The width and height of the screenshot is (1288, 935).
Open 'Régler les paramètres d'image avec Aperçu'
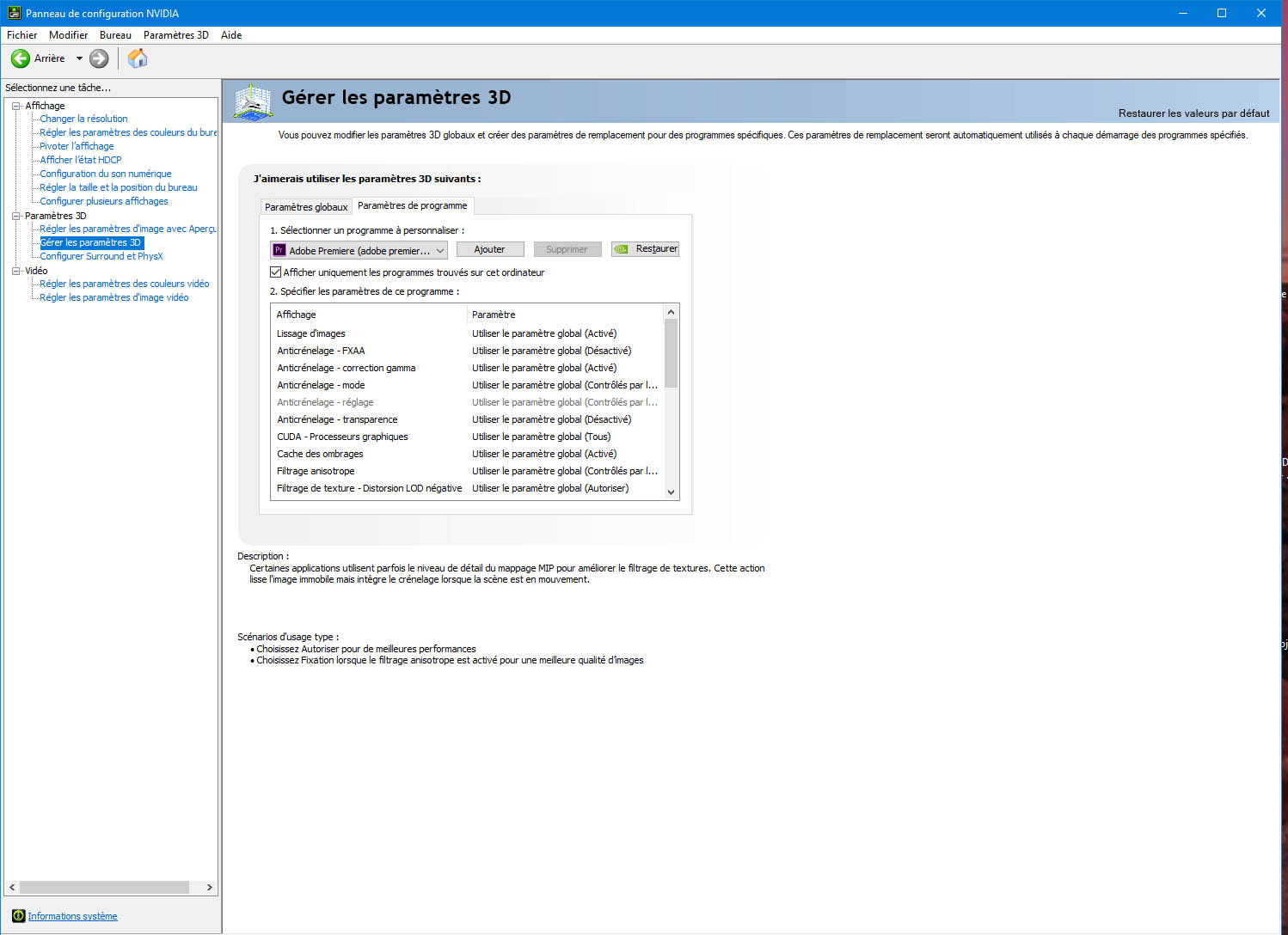128,229
